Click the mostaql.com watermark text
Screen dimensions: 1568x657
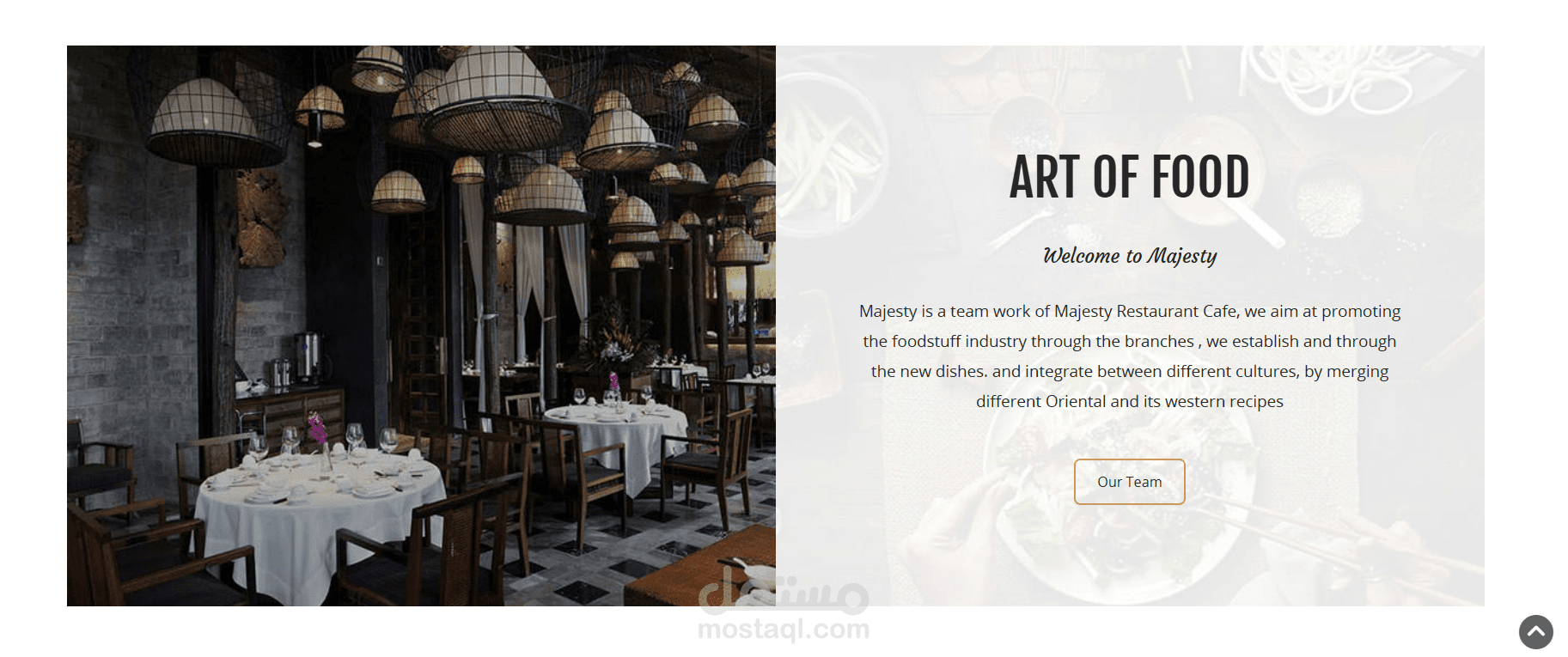(784, 630)
